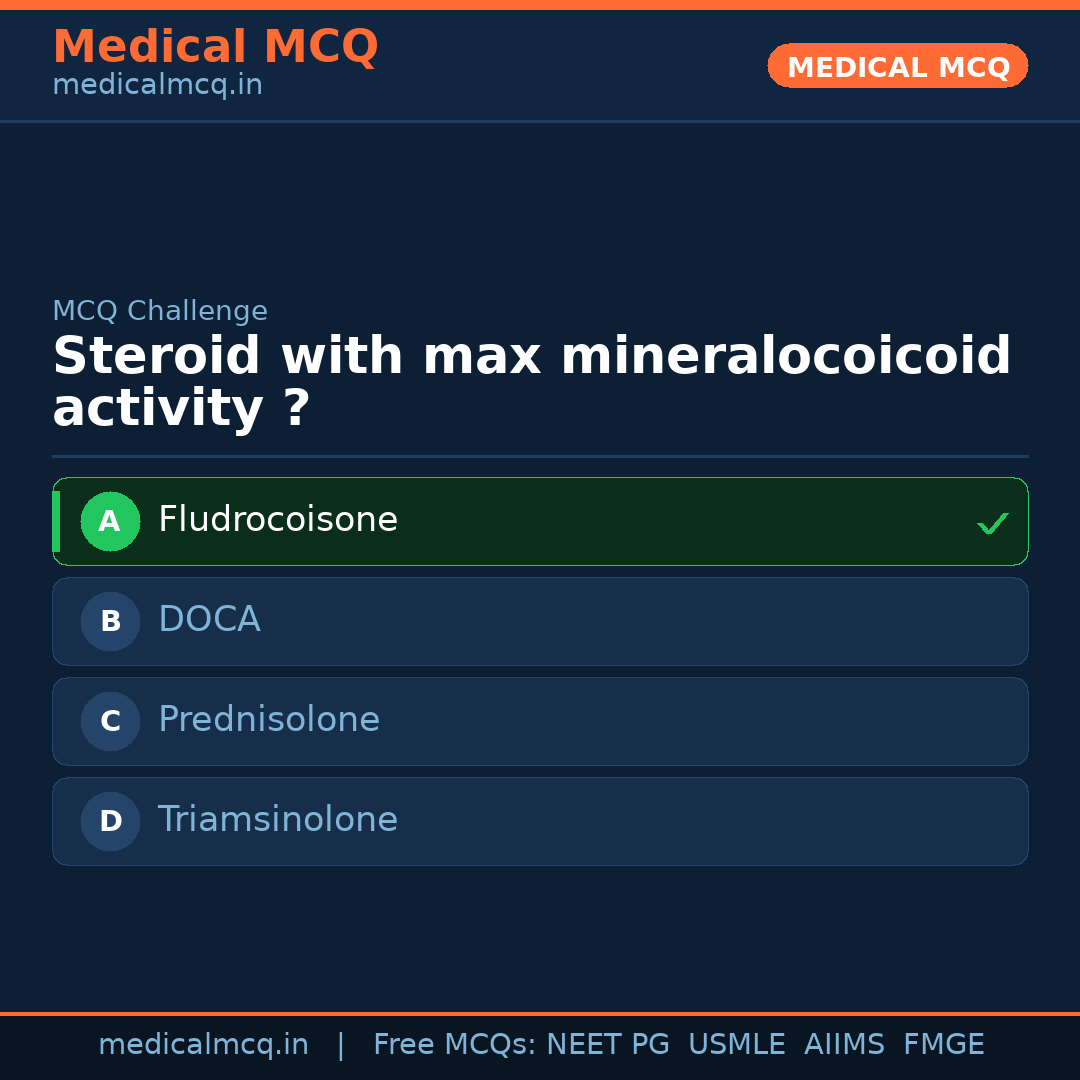Select the DOCA answer option
Viewport: 1080px width, 1080px height.
540,621
